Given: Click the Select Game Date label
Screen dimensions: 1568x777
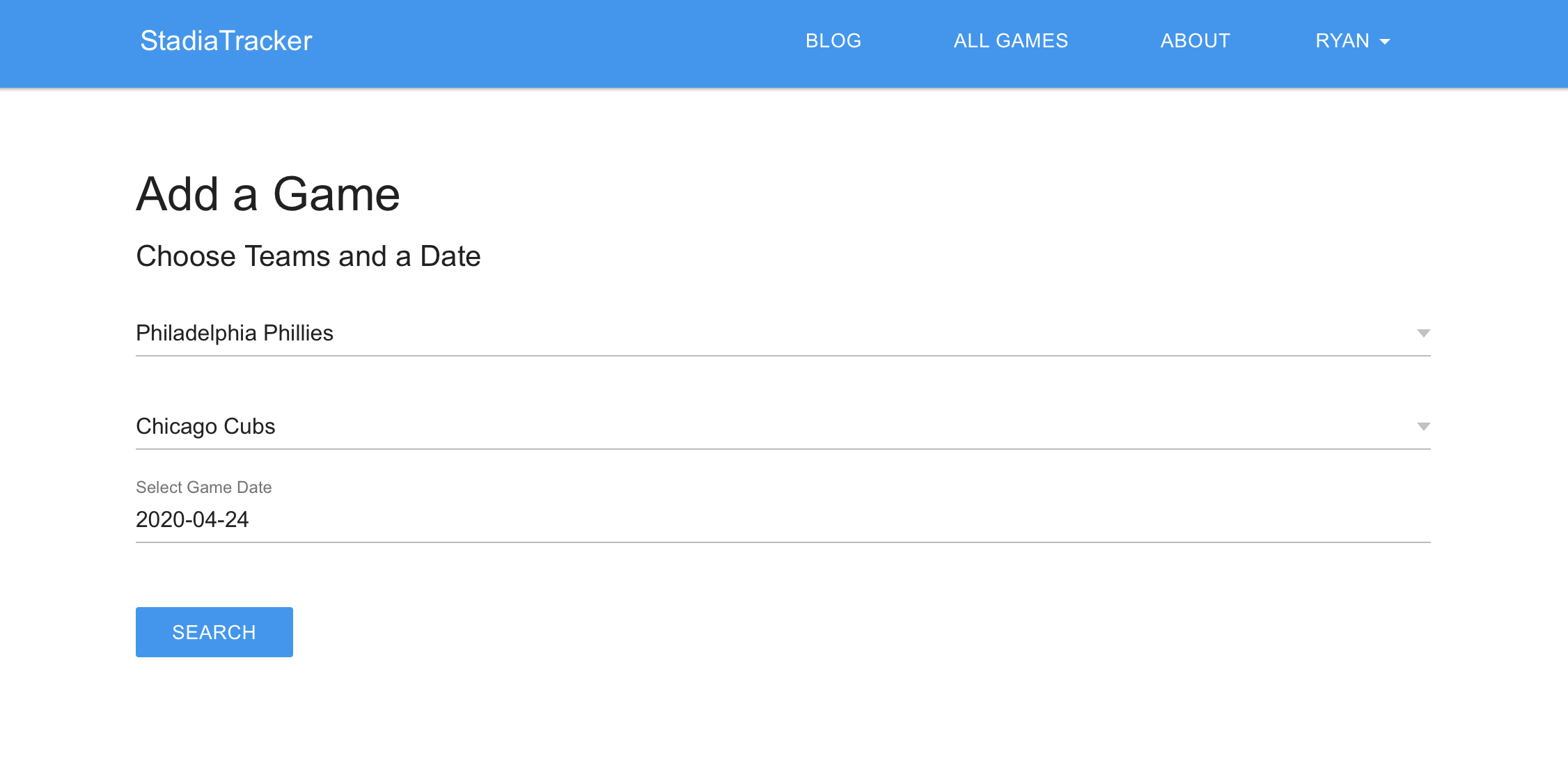Looking at the screenshot, I should (x=203, y=487).
